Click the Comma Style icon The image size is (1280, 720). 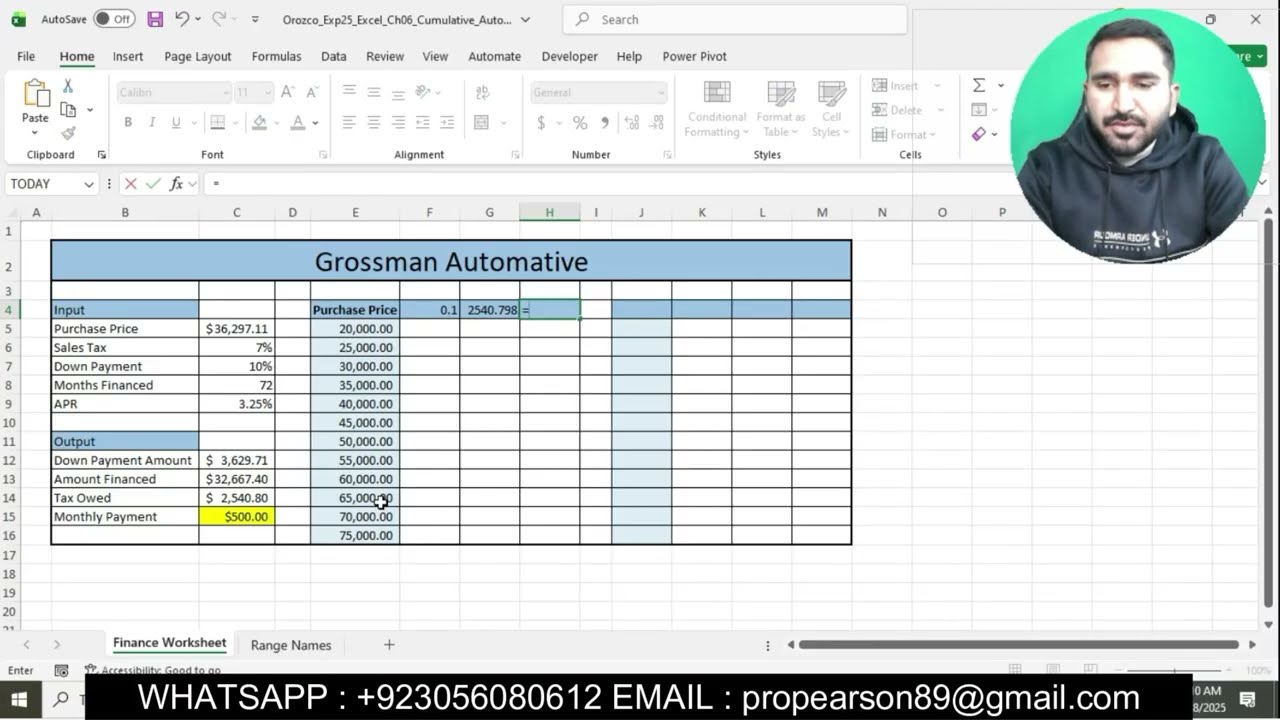(x=604, y=122)
